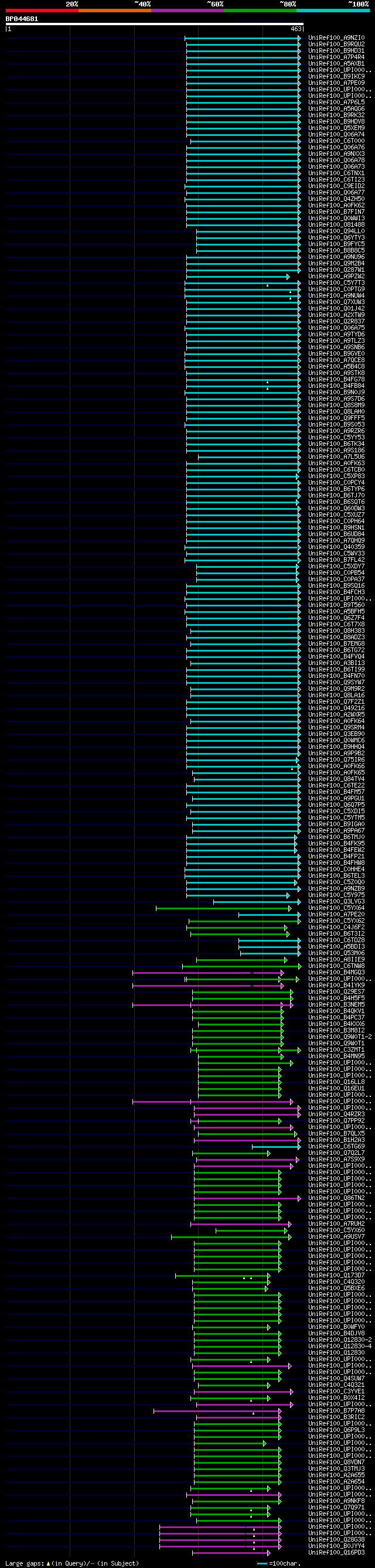Click the label UniRef100_A7PE09
The width and height of the screenshot is (375, 1568).
click(x=337, y=83)
